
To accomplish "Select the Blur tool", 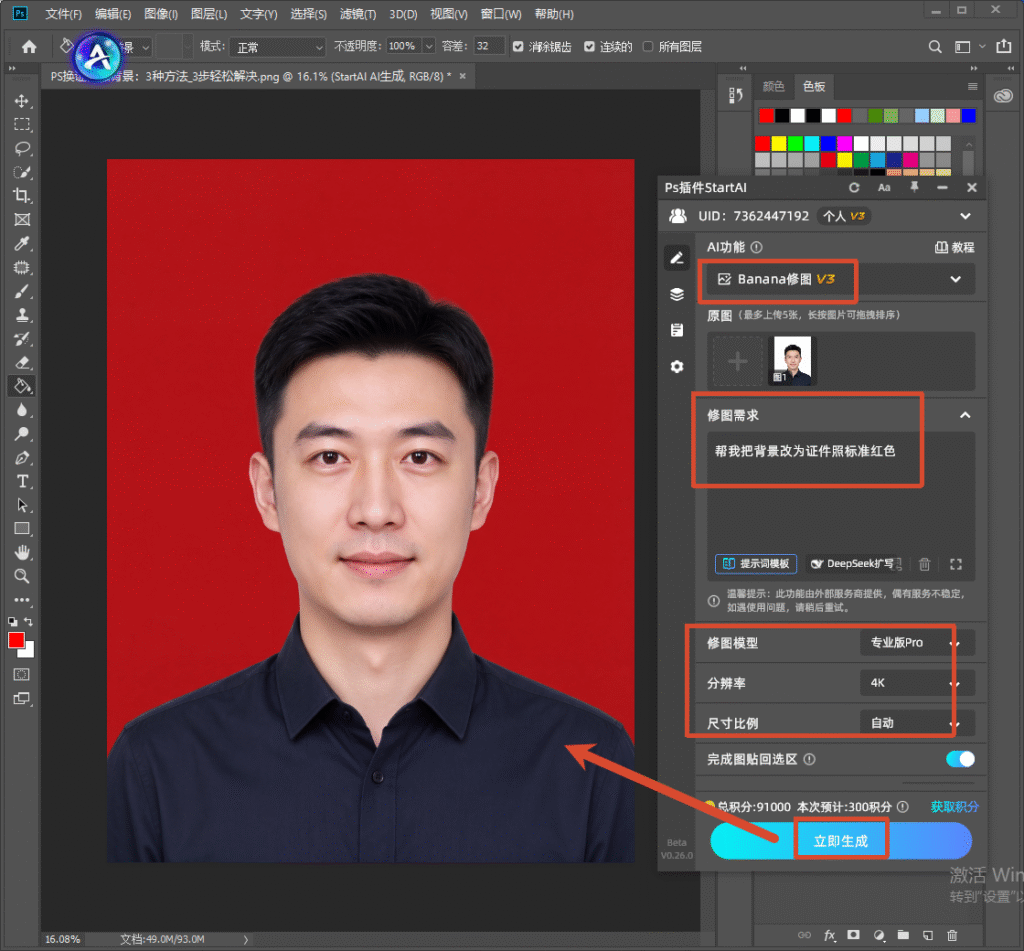I will (x=22, y=410).
